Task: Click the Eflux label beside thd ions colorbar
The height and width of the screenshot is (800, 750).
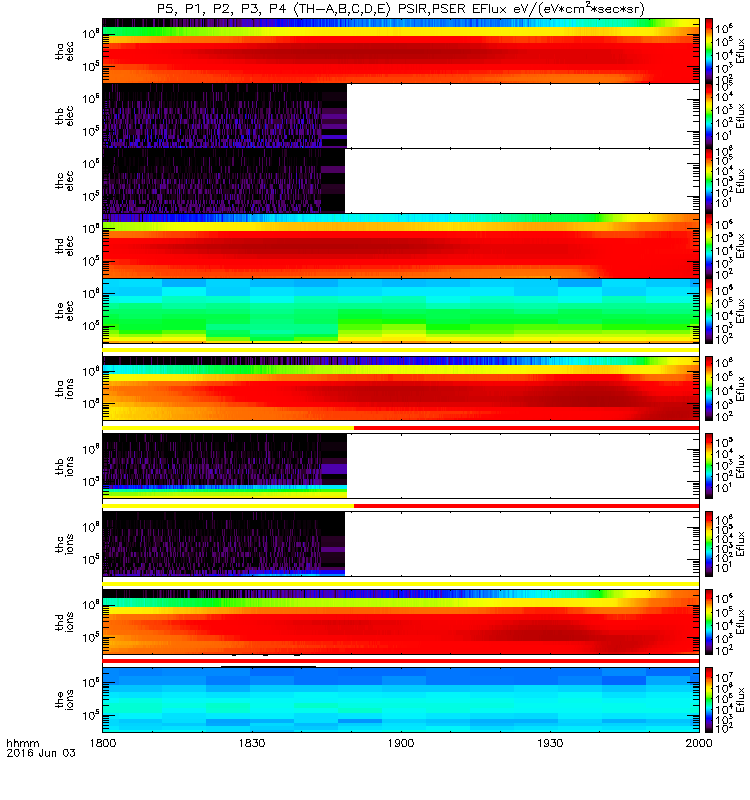Action: (740, 622)
